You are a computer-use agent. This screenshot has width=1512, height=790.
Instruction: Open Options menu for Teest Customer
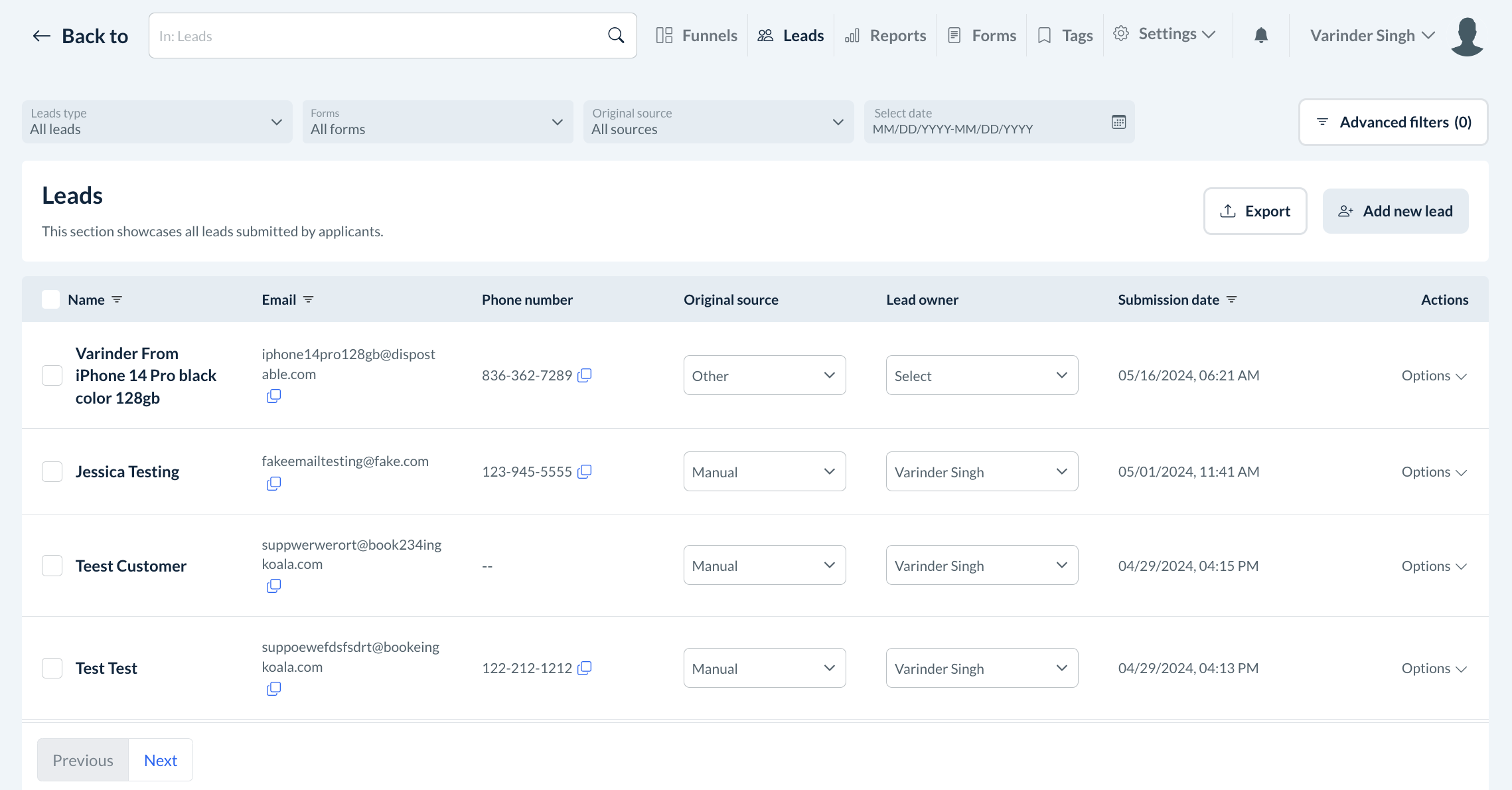coord(1434,566)
